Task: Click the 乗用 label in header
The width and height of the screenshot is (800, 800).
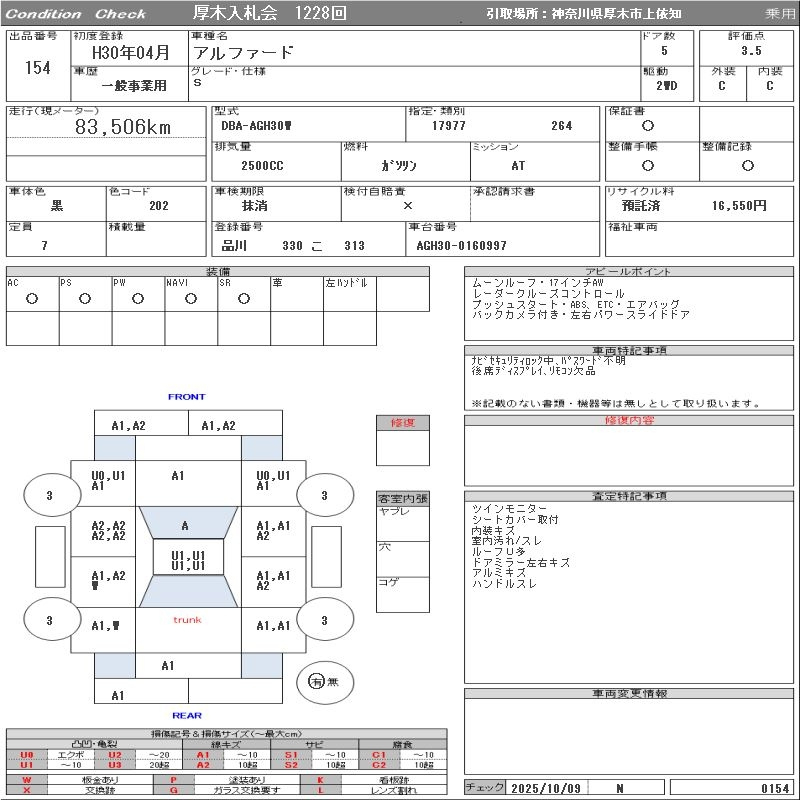Action: click(780, 14)
